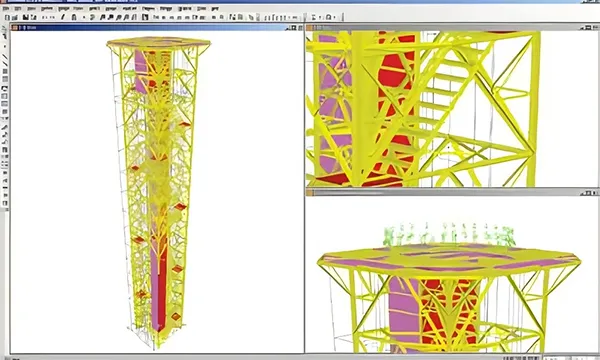This screenshot has width=600, height=360.
Task: Select the Quick Draw Braces grid tool
Action: tap(5, 71)
